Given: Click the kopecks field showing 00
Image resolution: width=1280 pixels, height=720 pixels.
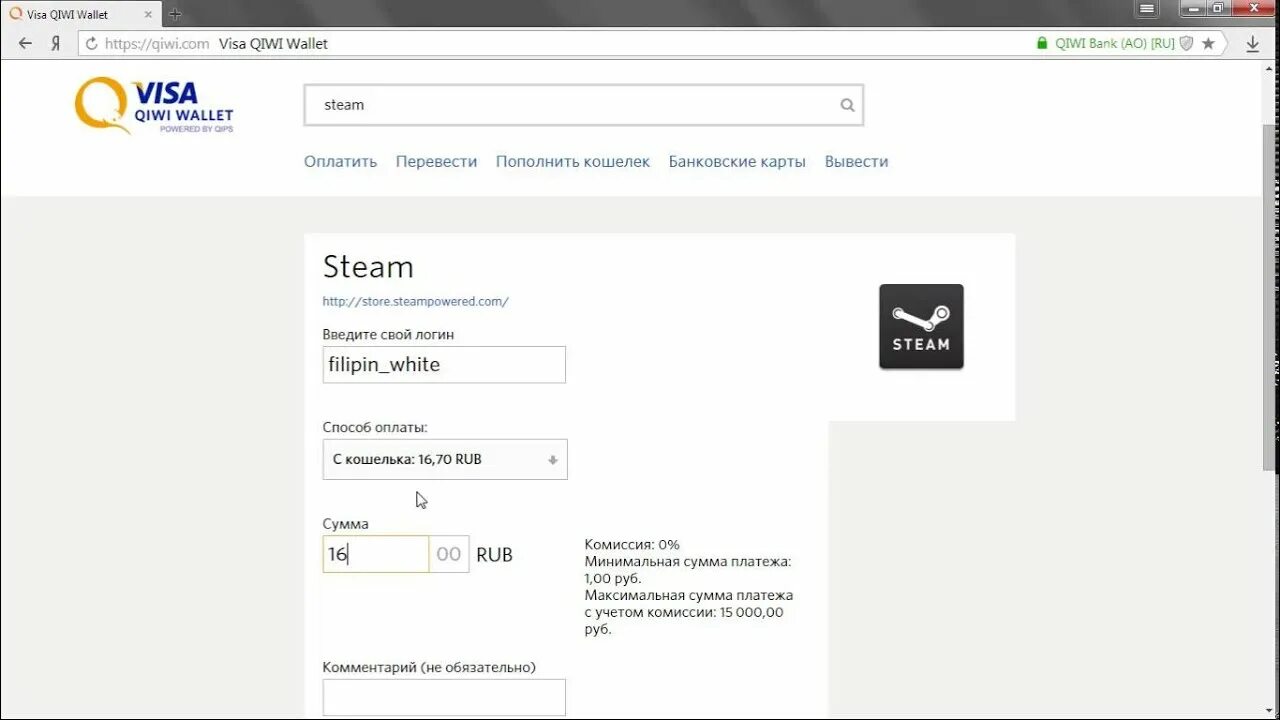Looking at the screenshot, I should point(449,554).
